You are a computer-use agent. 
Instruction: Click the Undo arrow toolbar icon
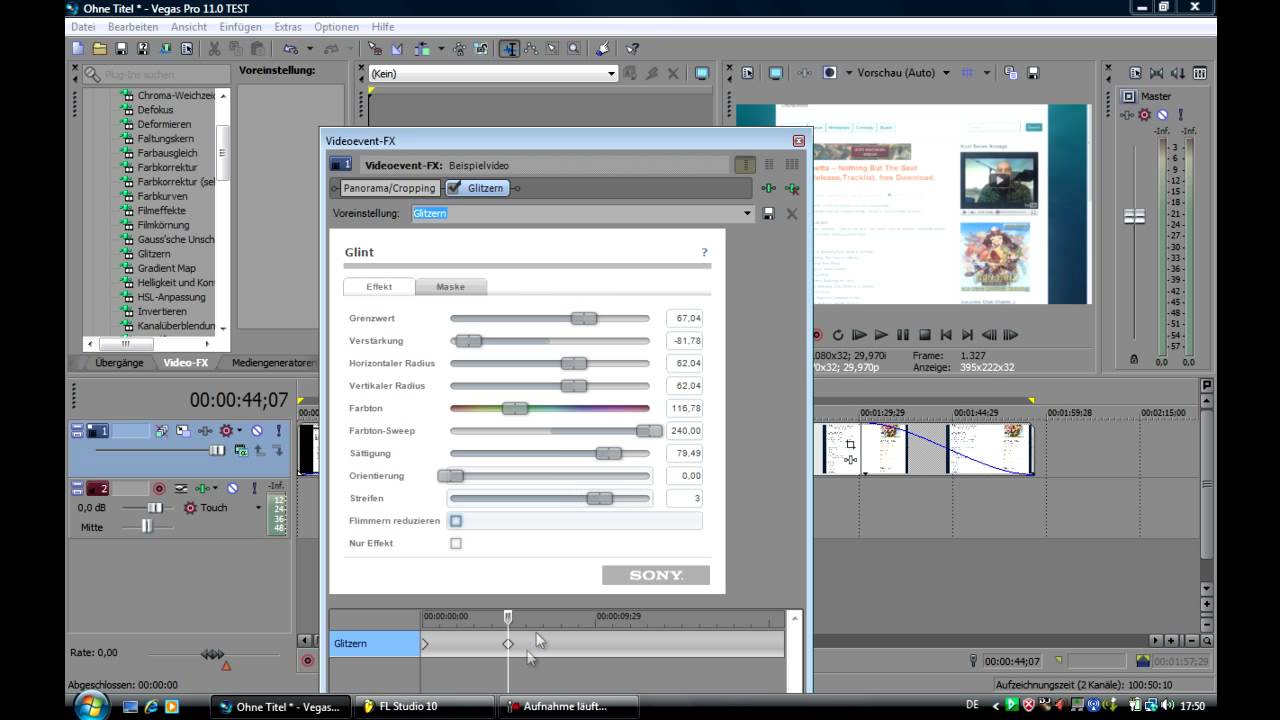click(290, 48)
